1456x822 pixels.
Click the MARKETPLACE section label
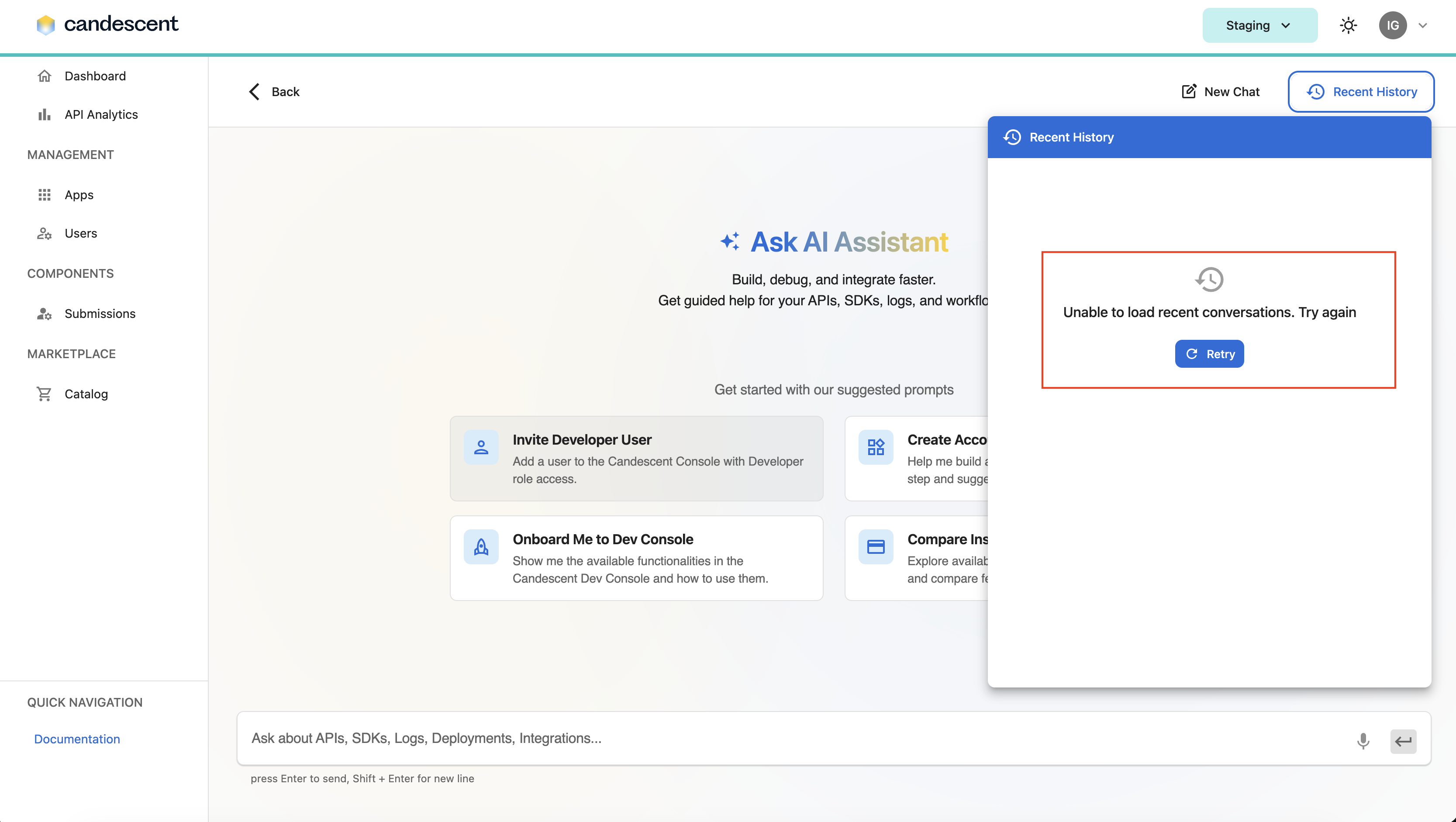pyautogui.click(x=71, y=353)
